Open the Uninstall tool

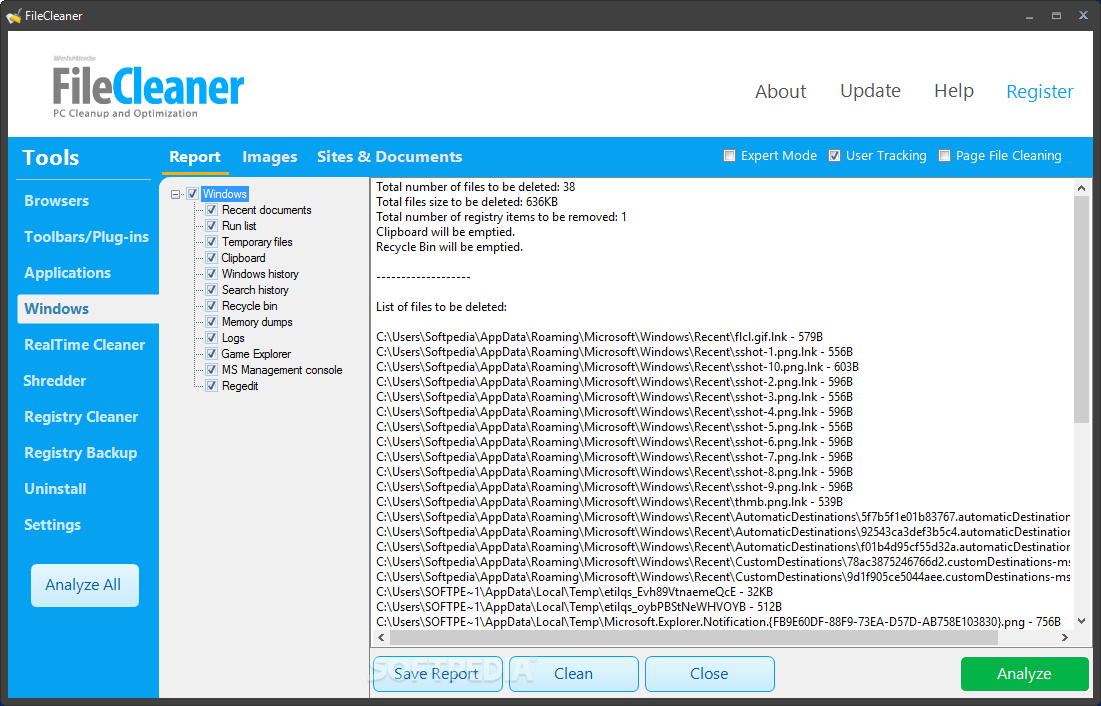[x=55, y=489]
